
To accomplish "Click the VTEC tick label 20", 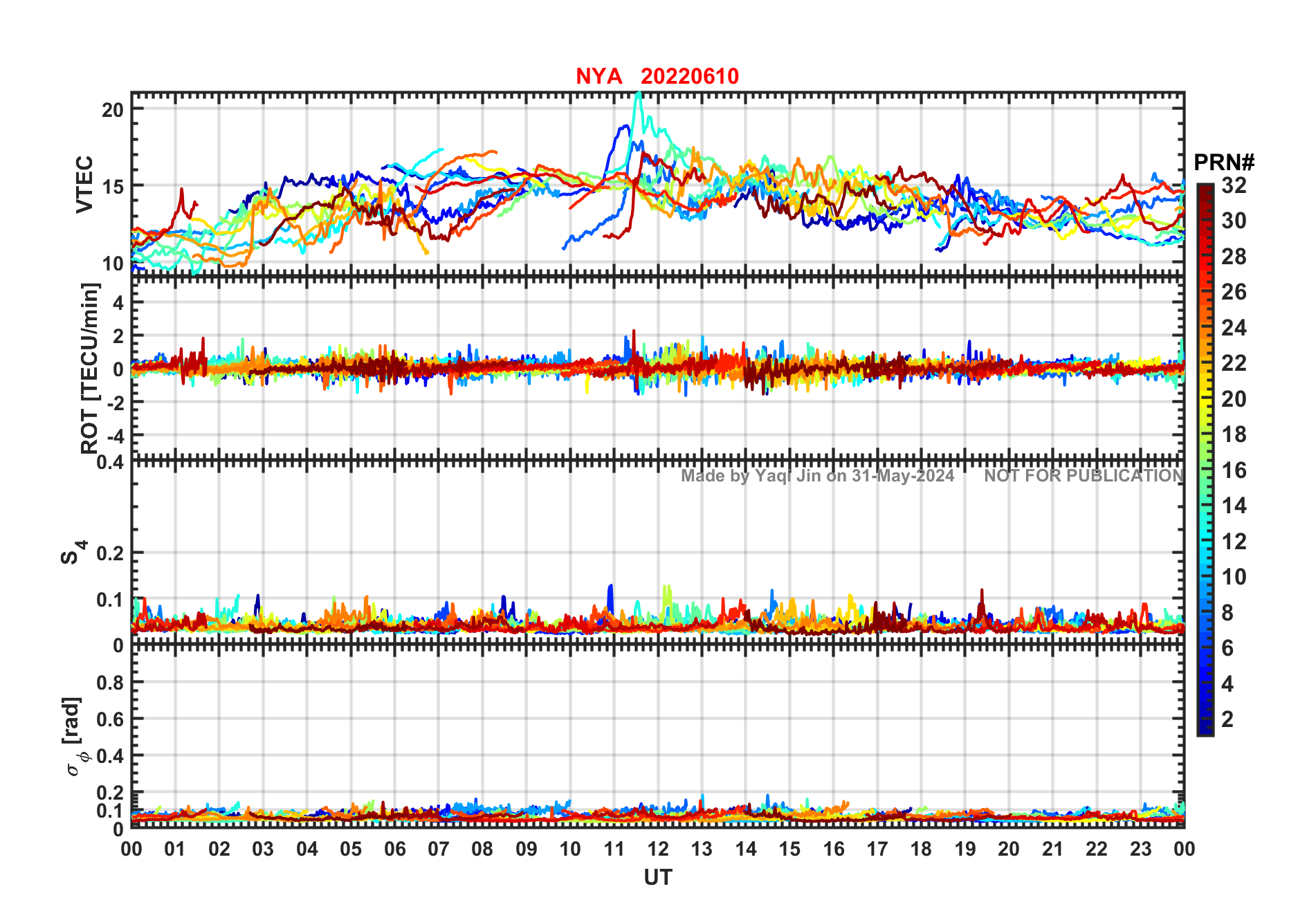I will tap(113, 110).
